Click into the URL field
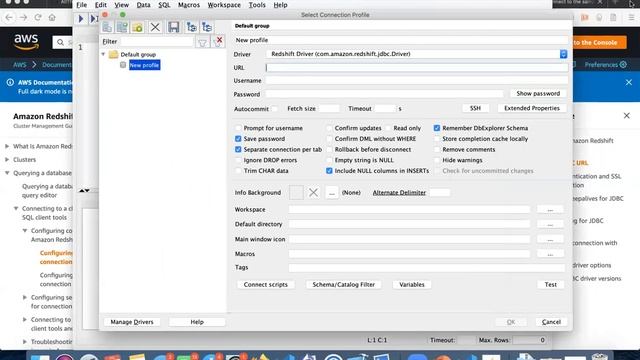Screen dimensions: 640x360 tap(417, 68)
